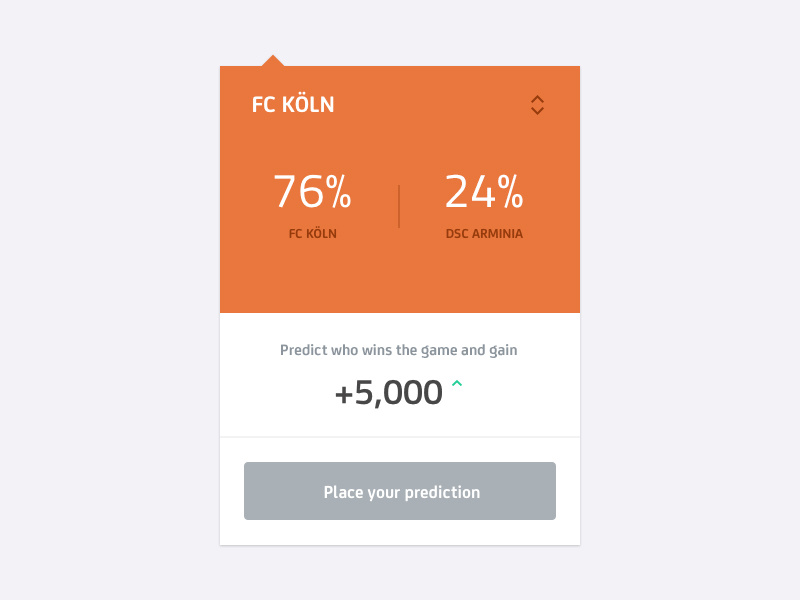Screen dimensions: 800x600
Task: Click the down chevron of the team selector
Action: click(537, 111)
